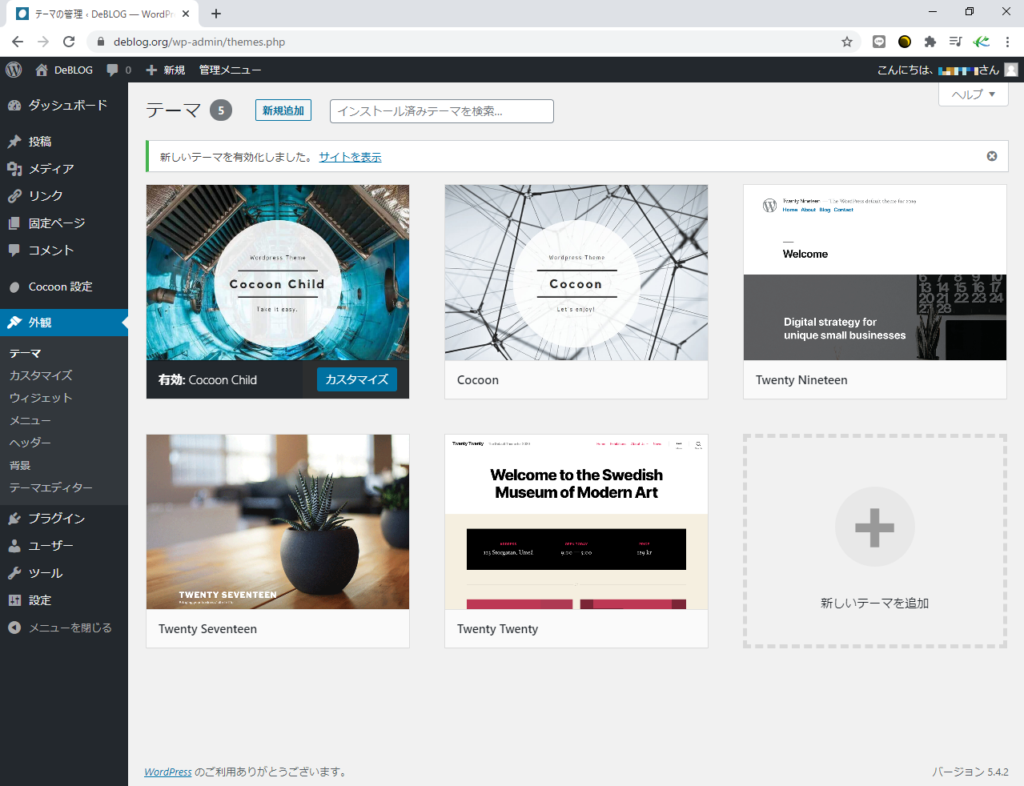
Task: Open the DeBLOG site name menu
Action: [x=73, y=70]
